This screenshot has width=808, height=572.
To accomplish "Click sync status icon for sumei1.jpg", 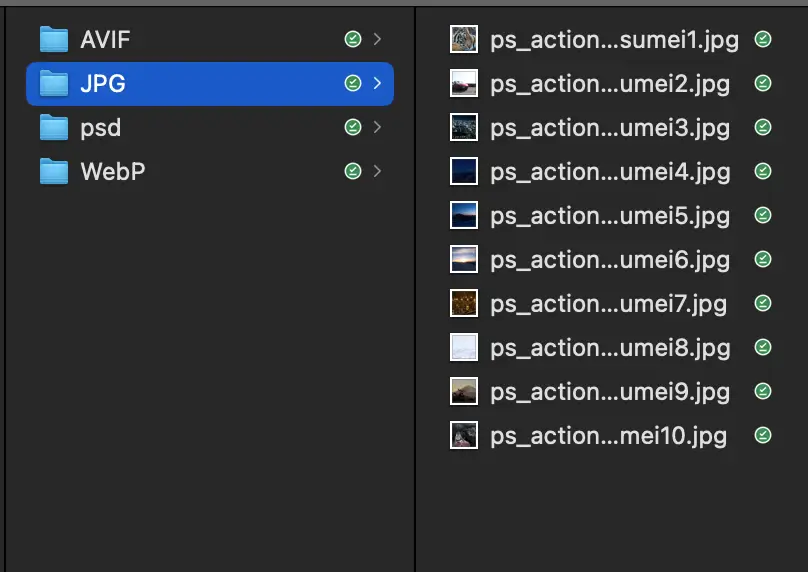I will 763,40.
